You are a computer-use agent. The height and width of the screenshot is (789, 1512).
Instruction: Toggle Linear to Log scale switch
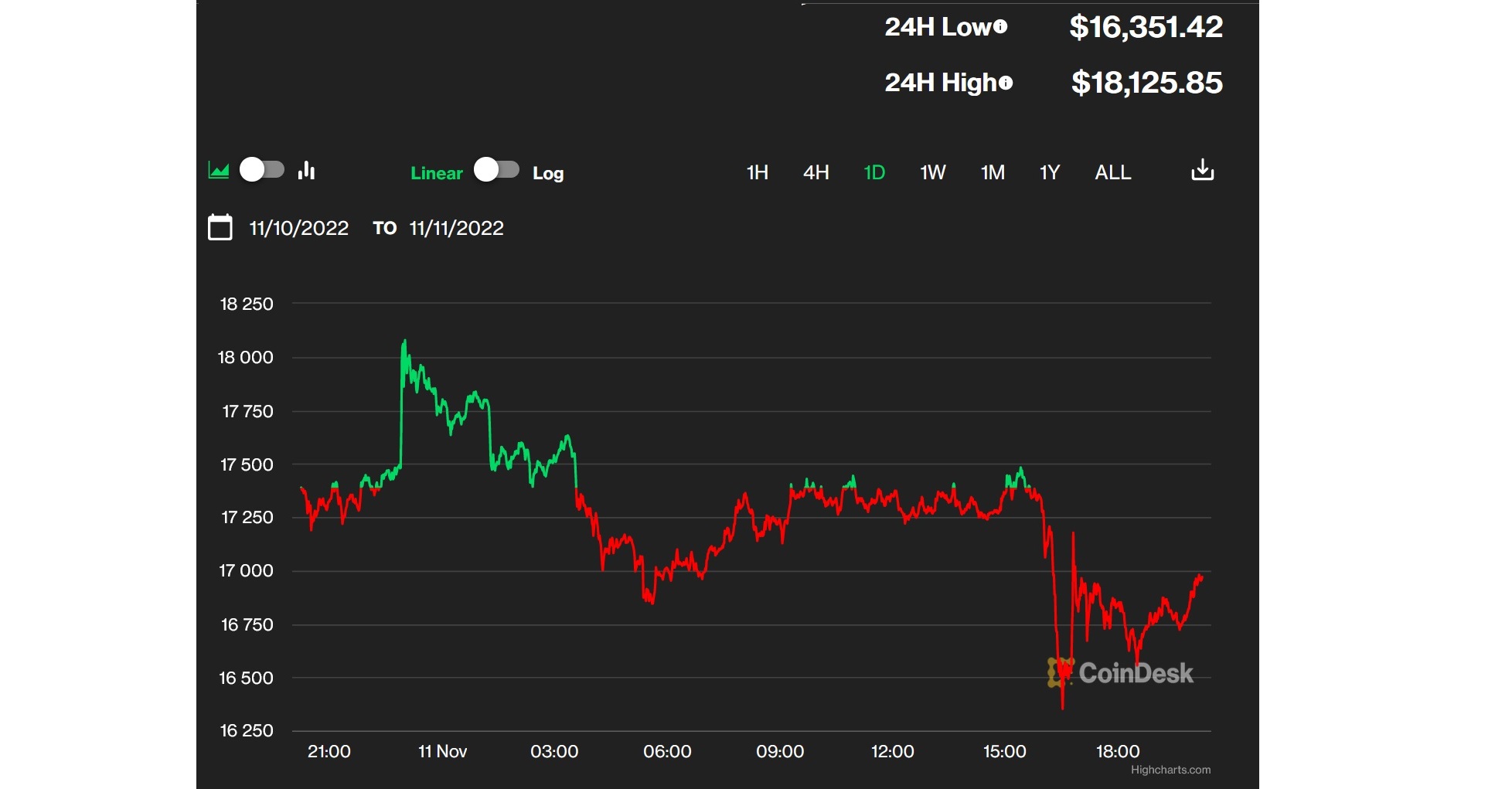[496, 169]
